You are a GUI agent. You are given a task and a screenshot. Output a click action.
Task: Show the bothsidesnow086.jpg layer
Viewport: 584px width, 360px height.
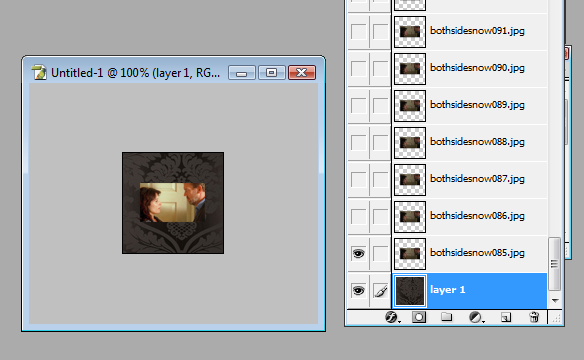pyautogui.click(x=358, y=217)
